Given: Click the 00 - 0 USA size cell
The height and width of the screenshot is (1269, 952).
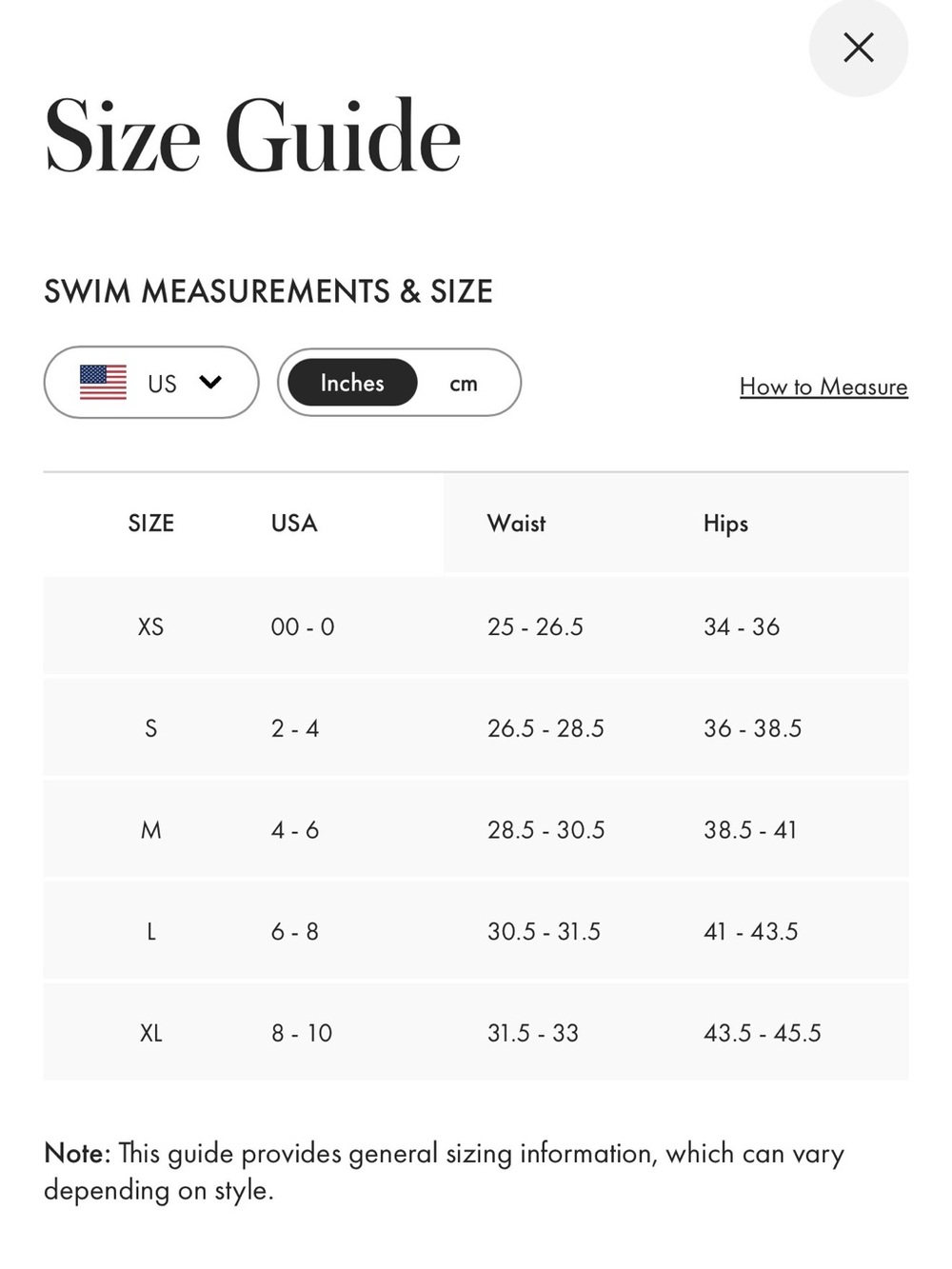Looking at the screenshot, I should (303, 627).
